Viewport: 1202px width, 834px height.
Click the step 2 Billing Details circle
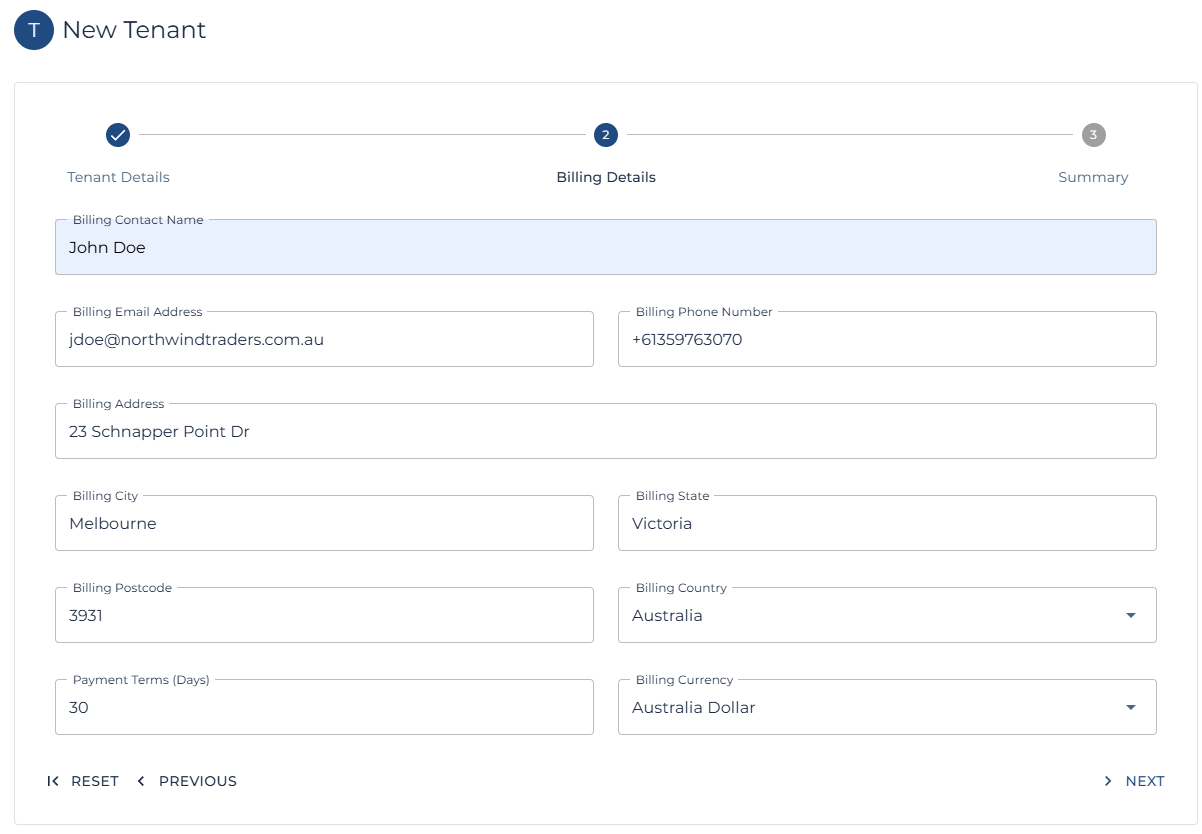pyautogui.click(x=606, y=135)
